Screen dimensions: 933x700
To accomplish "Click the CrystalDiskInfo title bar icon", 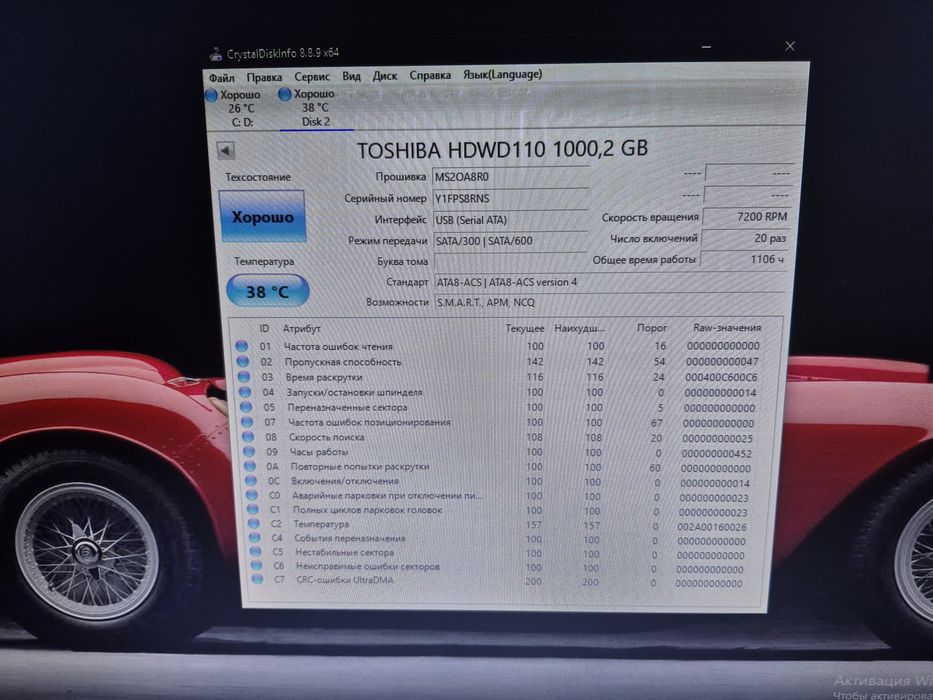I will (x=215, y=54).
